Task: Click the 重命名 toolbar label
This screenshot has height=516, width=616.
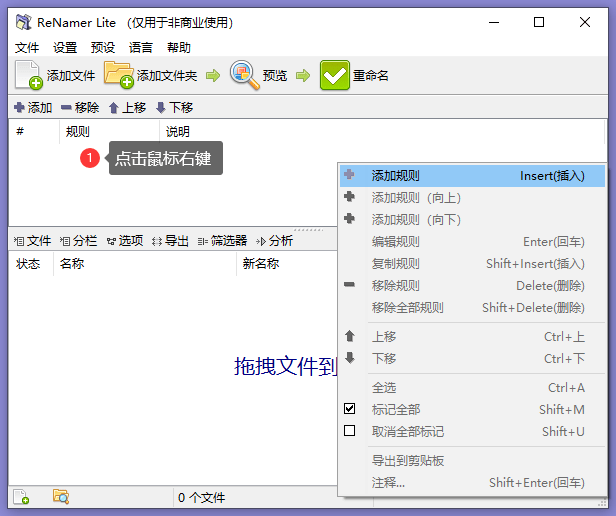Action: (371, 75)
